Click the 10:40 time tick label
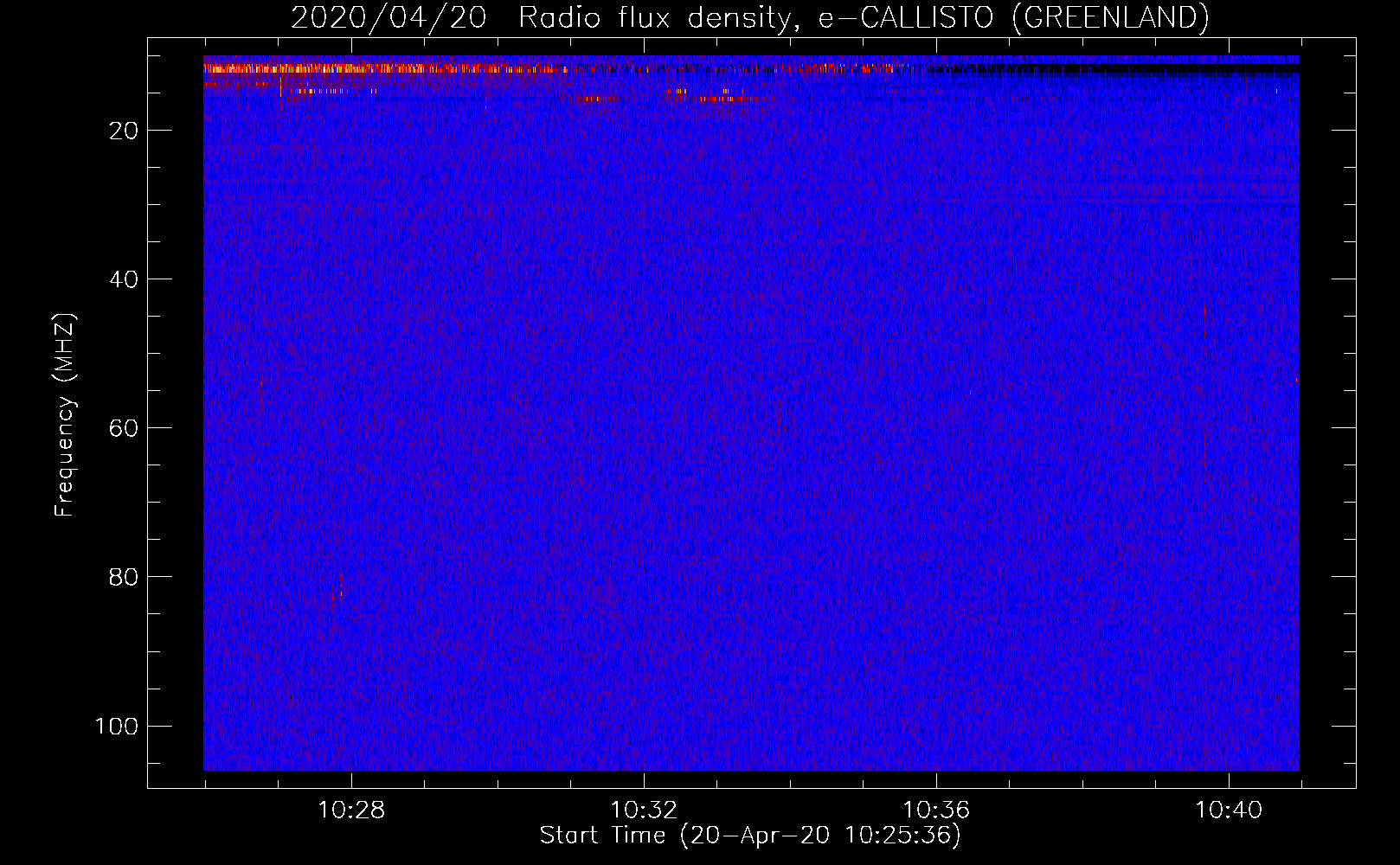1400x865 pixels. coord(1229,811)
